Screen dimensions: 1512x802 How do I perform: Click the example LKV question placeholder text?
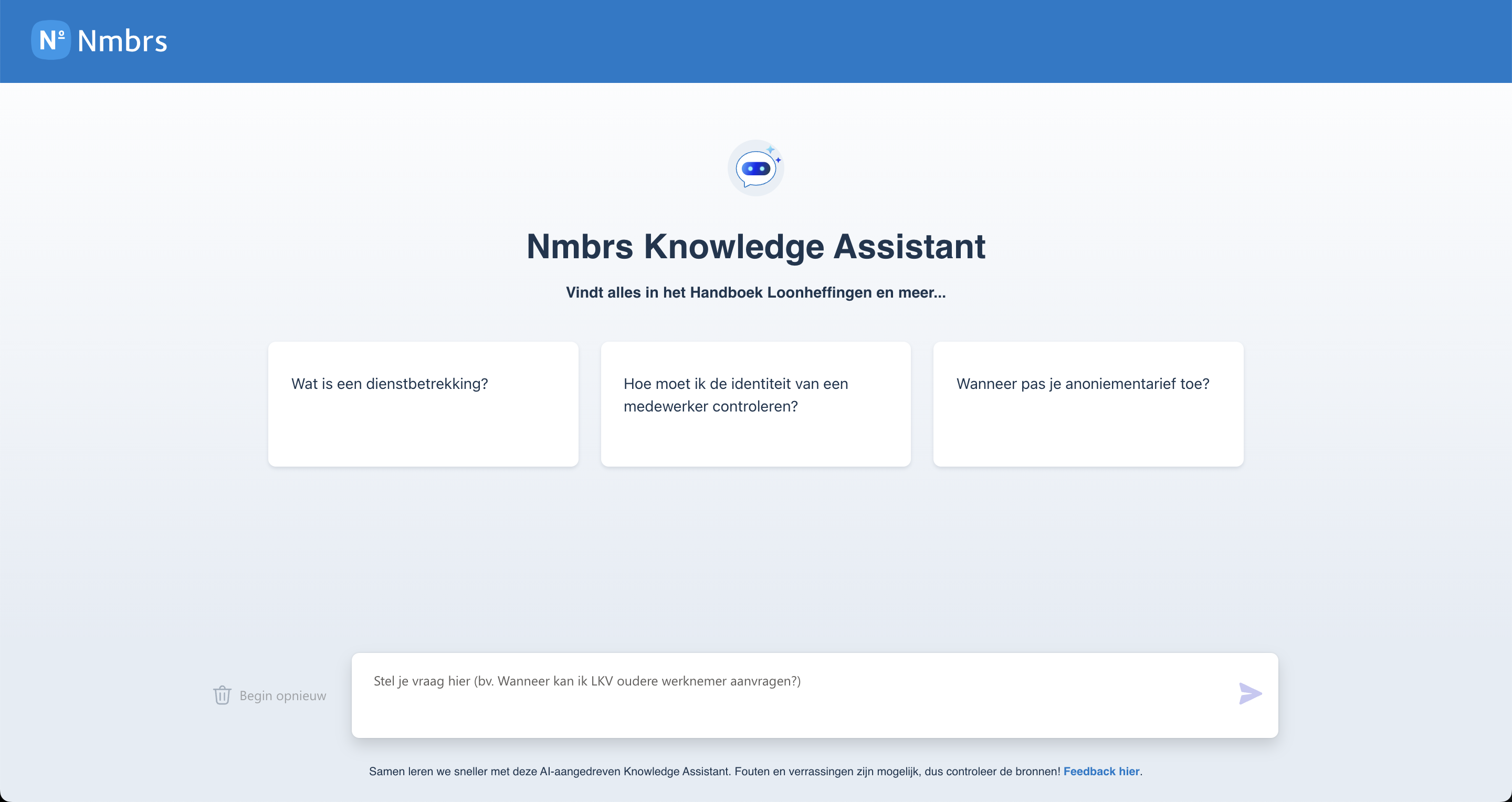click(x=587, y=681)
